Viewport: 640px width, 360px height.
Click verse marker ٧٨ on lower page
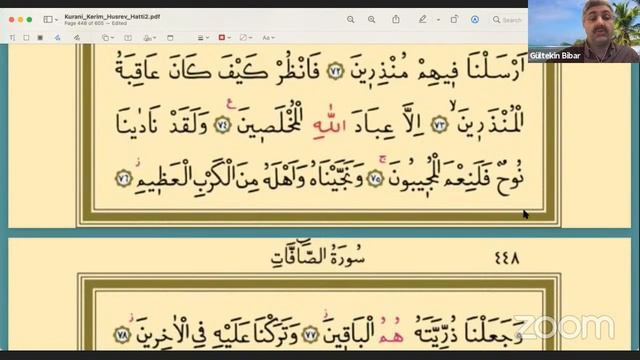click(x=122, y=335)
